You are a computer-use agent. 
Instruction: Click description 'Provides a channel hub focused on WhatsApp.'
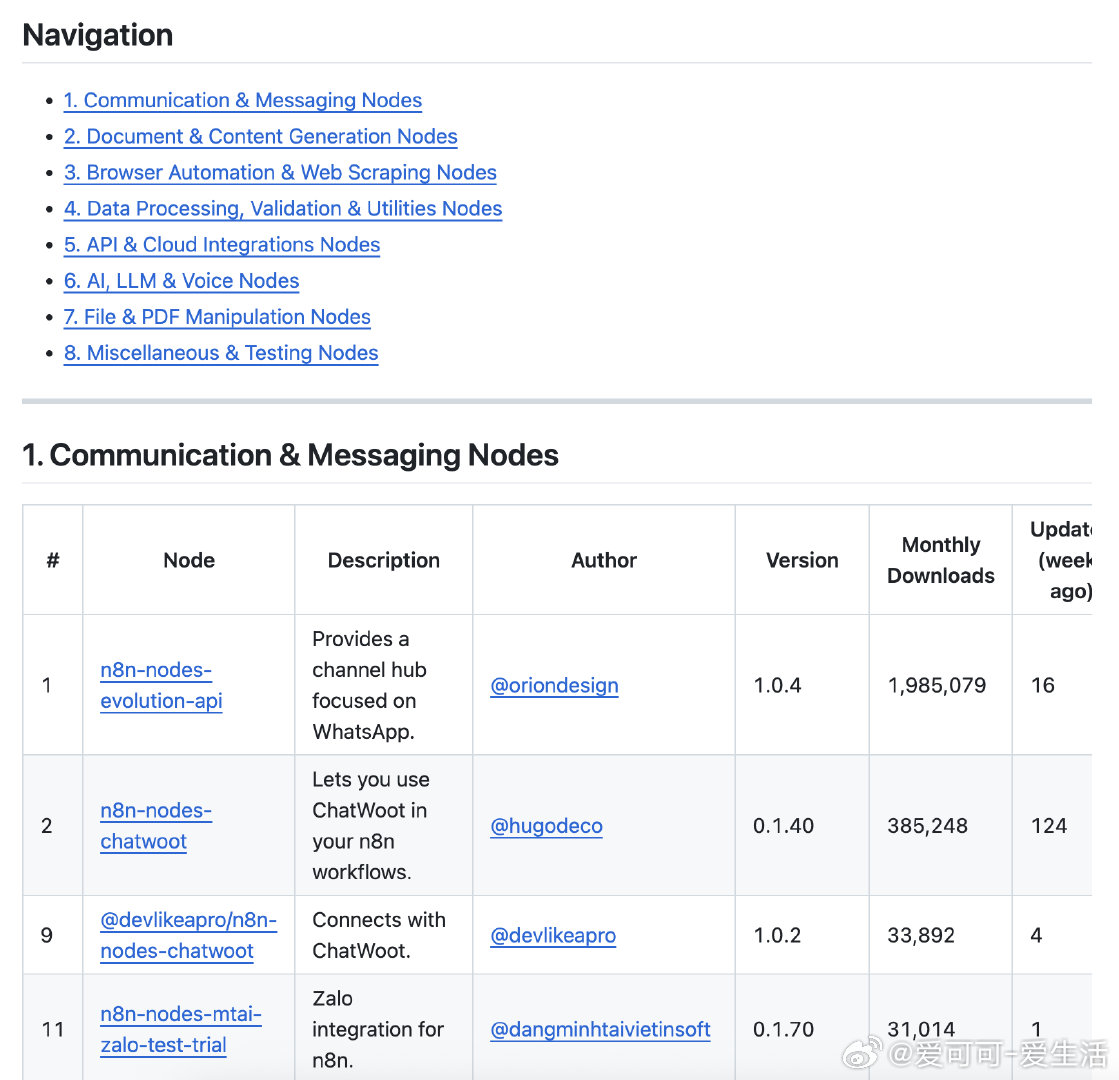click(369, 685)
